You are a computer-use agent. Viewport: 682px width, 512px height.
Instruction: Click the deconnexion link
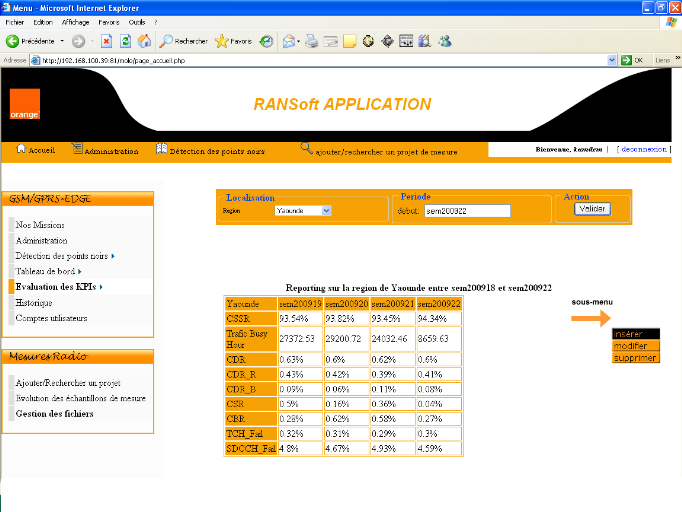tap(643, 149)
